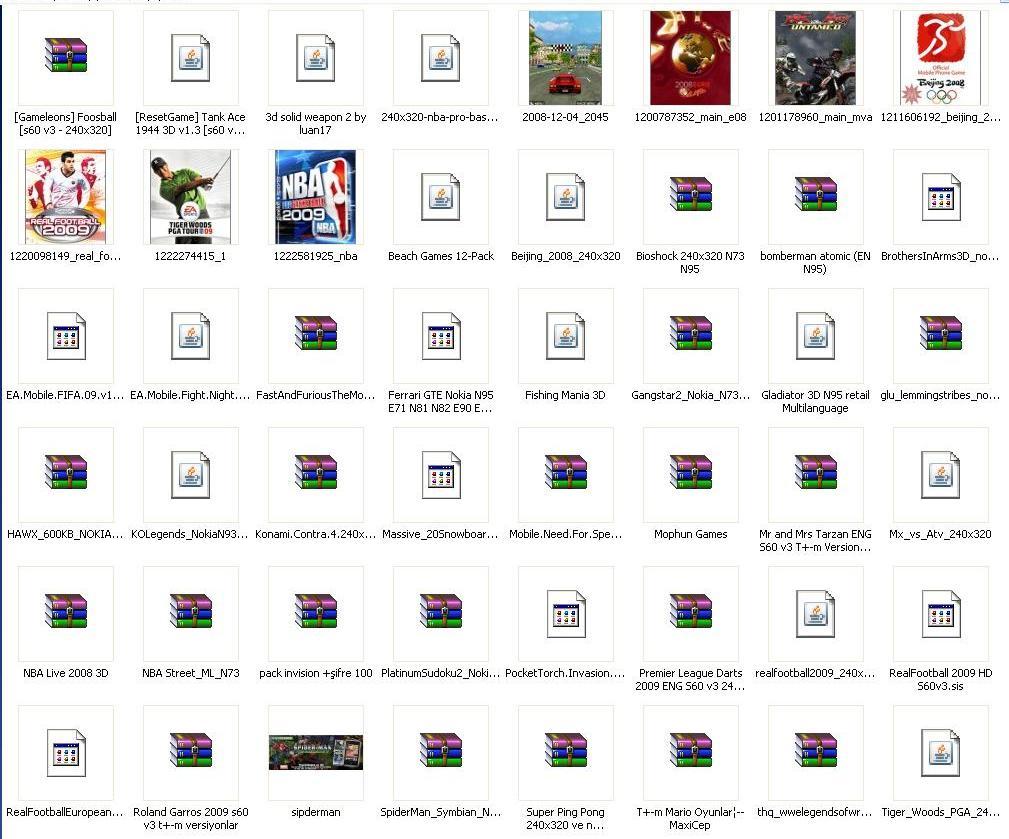Select the FastAndFuriousTheMo archive icon

[316, 333]
